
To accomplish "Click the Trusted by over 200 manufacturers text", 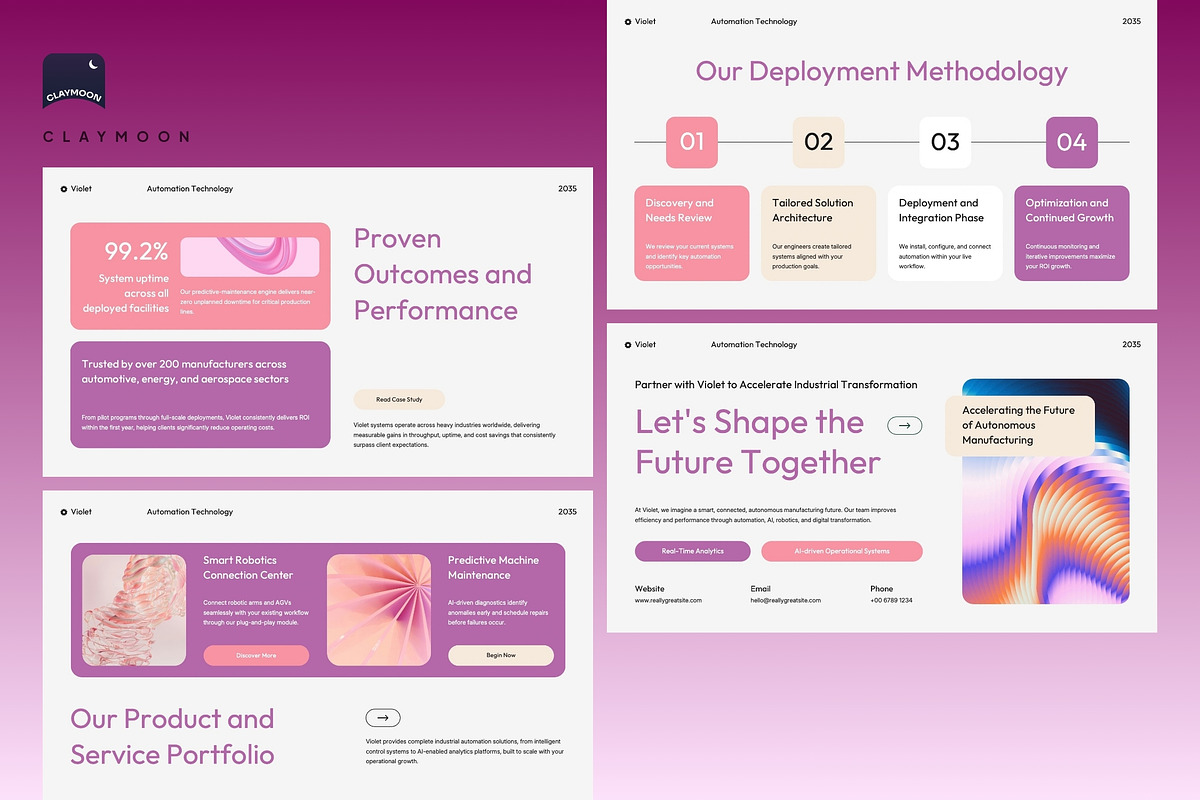I will pyautogui.click(x=185, y=372).
